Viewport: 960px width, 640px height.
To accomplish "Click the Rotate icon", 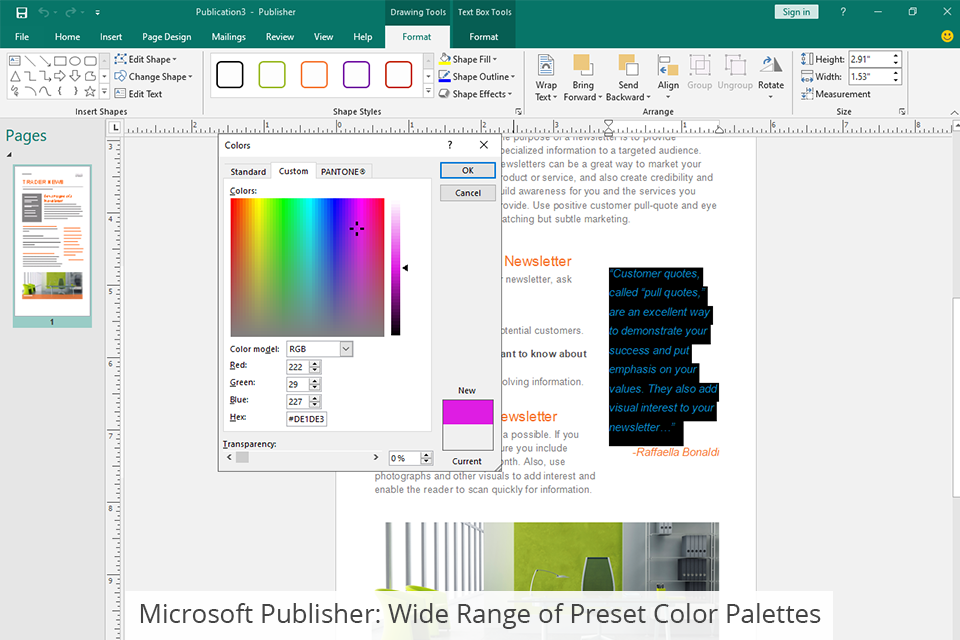I will click(771, 64).
